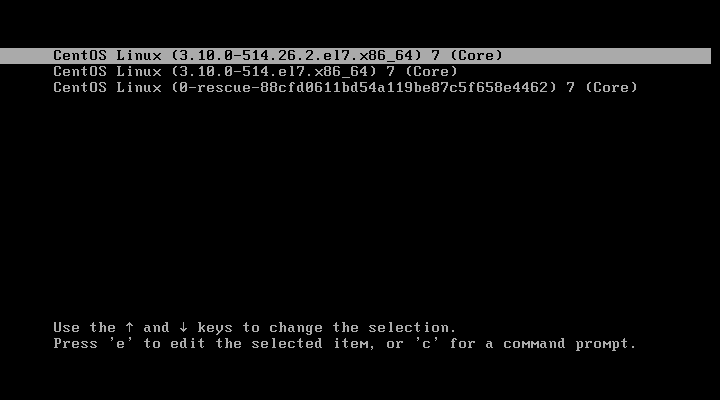This screenshot has width=720, height=400.
Task: Click "(Core)" at the end of the second entry
Action: click(x=431, y=72)
